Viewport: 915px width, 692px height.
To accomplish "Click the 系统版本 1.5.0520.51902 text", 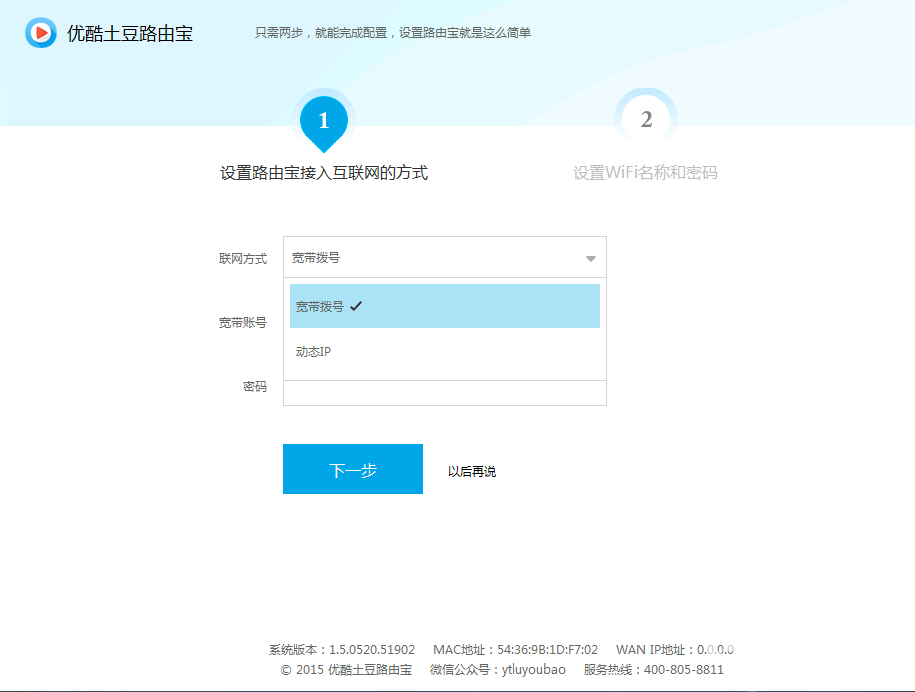I will coord(342,649).
